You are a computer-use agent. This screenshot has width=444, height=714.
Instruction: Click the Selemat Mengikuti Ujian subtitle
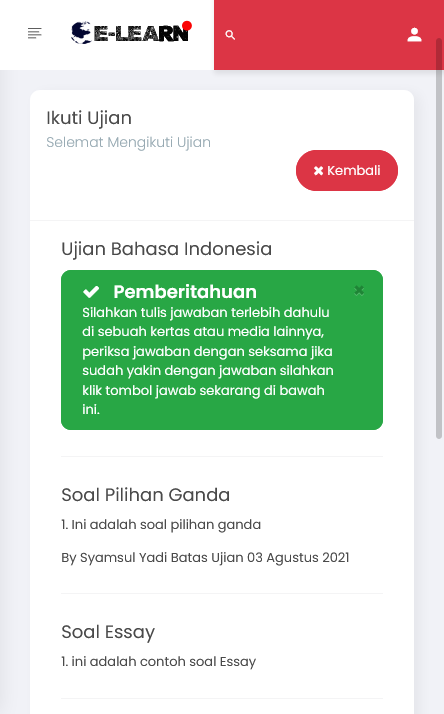coord(128,142)
